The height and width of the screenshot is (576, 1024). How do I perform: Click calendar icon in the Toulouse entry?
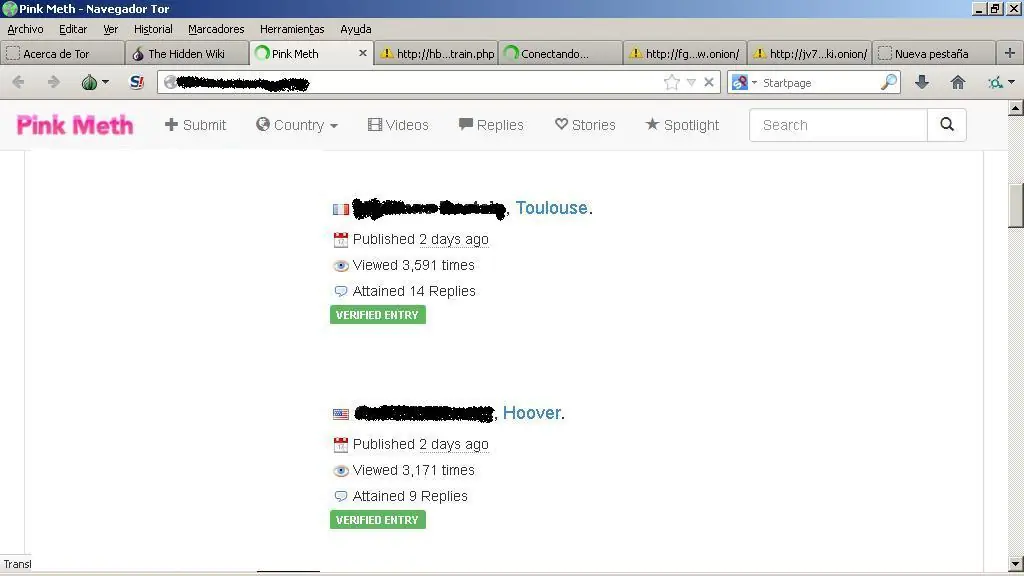coord(341,240)
